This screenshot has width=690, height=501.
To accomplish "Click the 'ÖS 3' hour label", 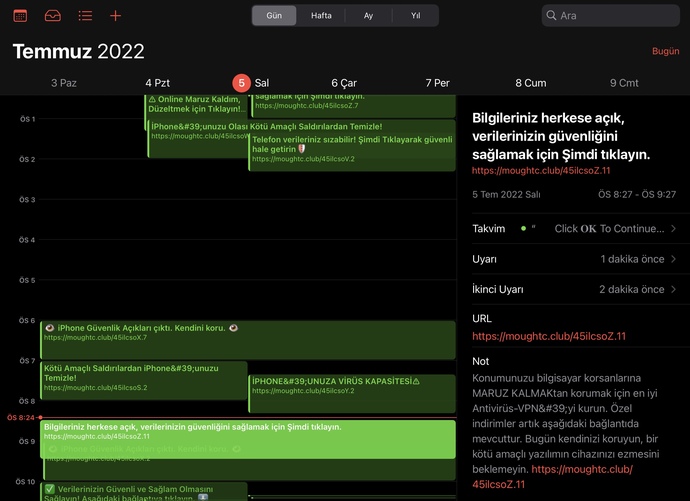I will (27, 200).
